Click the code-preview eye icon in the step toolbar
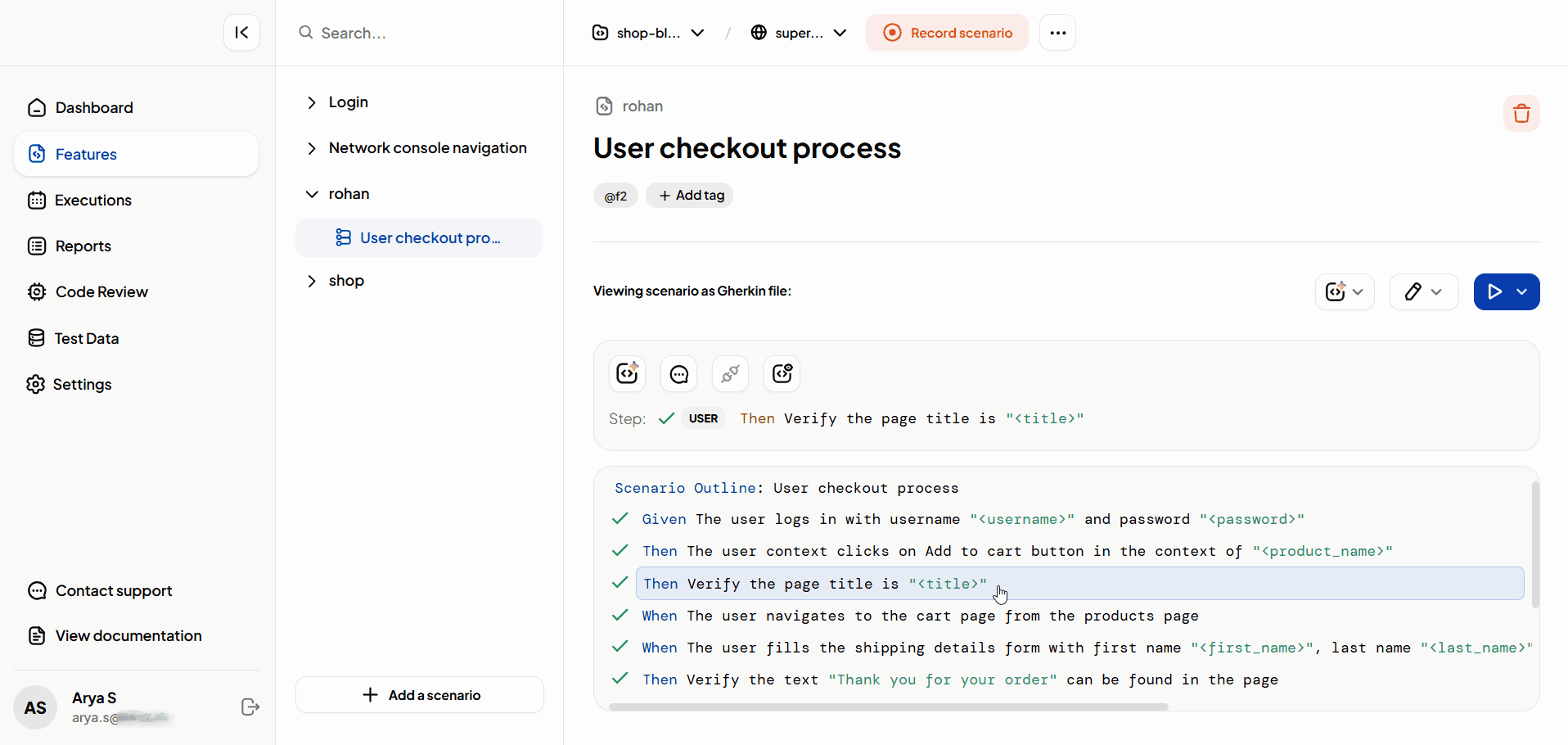This screenshot has width=1568, height=745. tap(782, 373)
